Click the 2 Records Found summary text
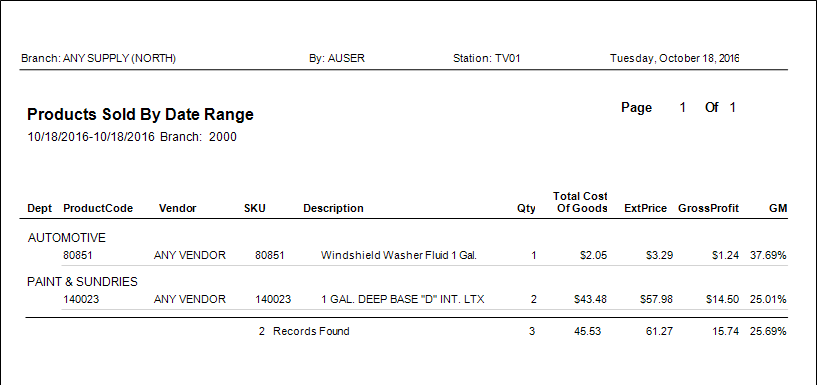 click(x=304, y=331)
